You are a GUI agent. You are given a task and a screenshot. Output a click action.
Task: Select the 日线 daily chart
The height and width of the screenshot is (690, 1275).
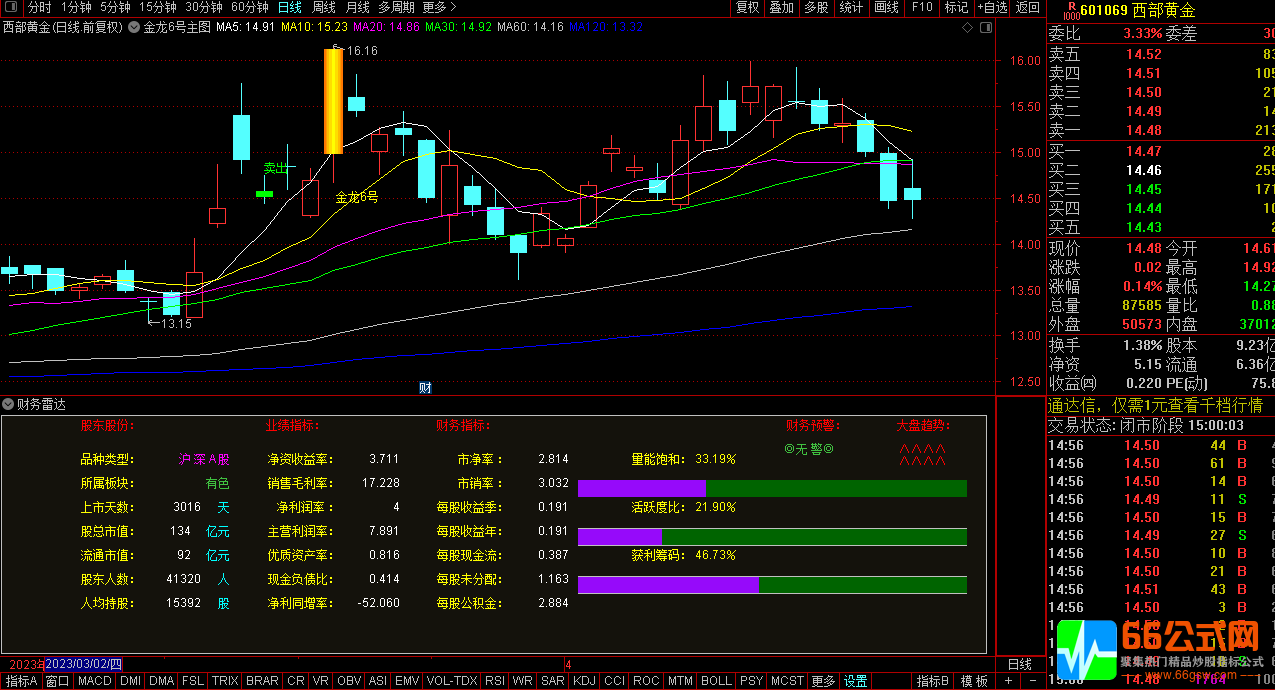[x=290, y=8]
